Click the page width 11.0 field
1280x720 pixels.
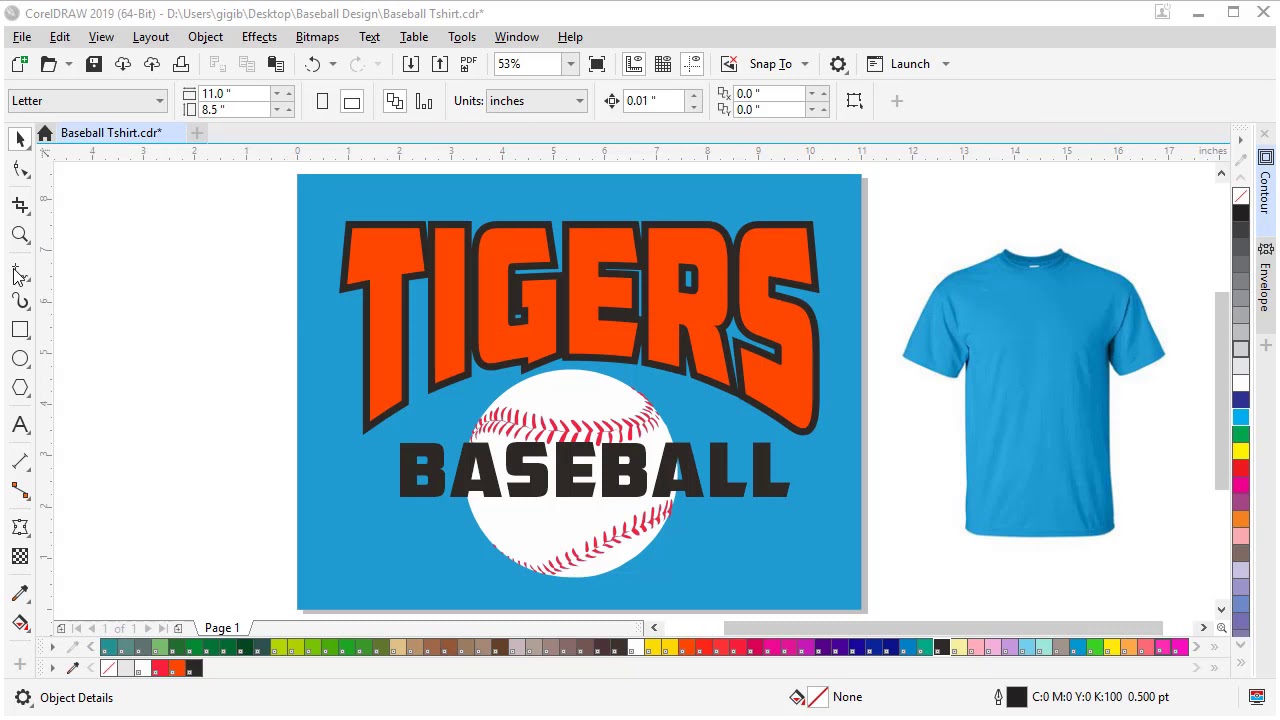(x=234, y=93)
